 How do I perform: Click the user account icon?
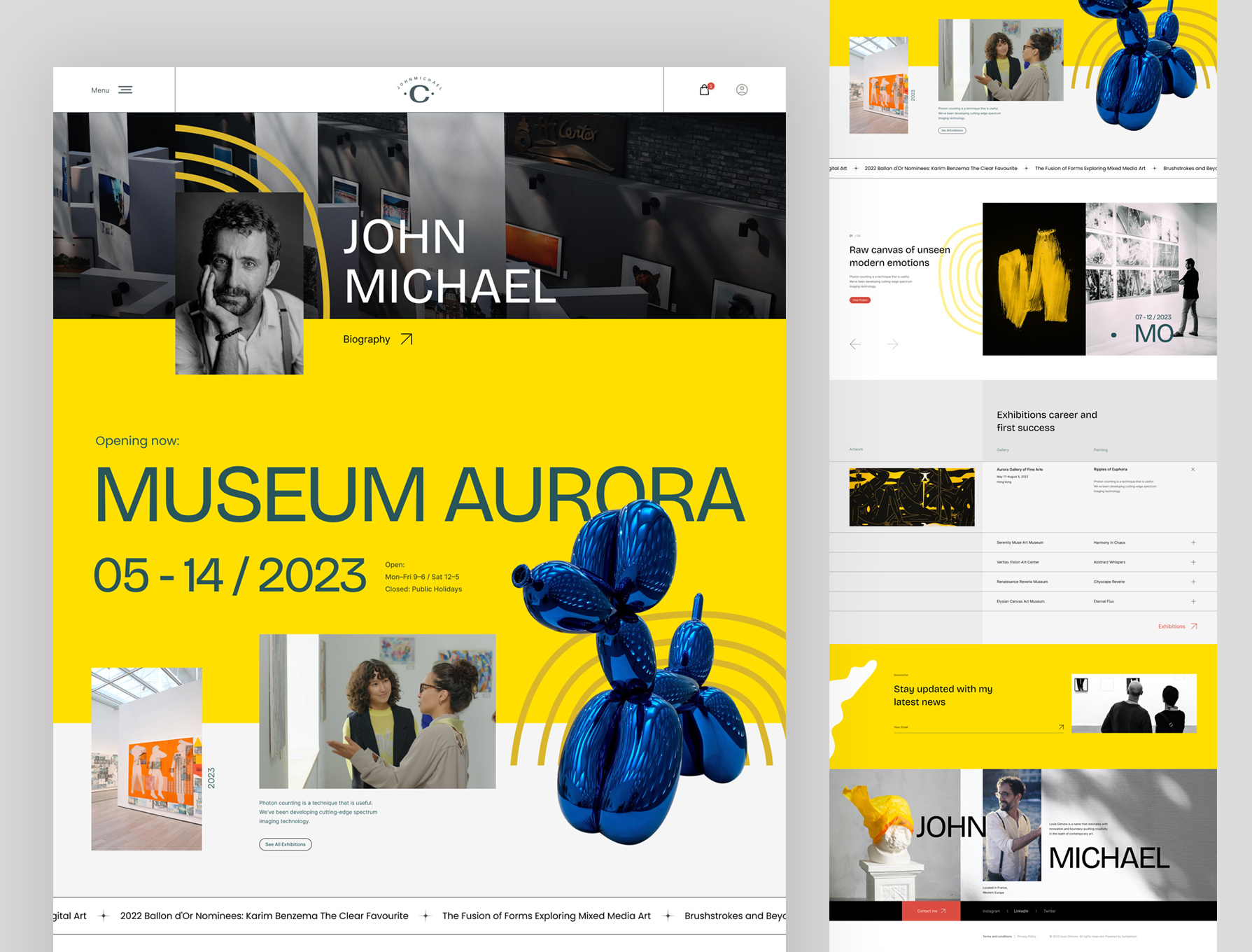point(742,90)
